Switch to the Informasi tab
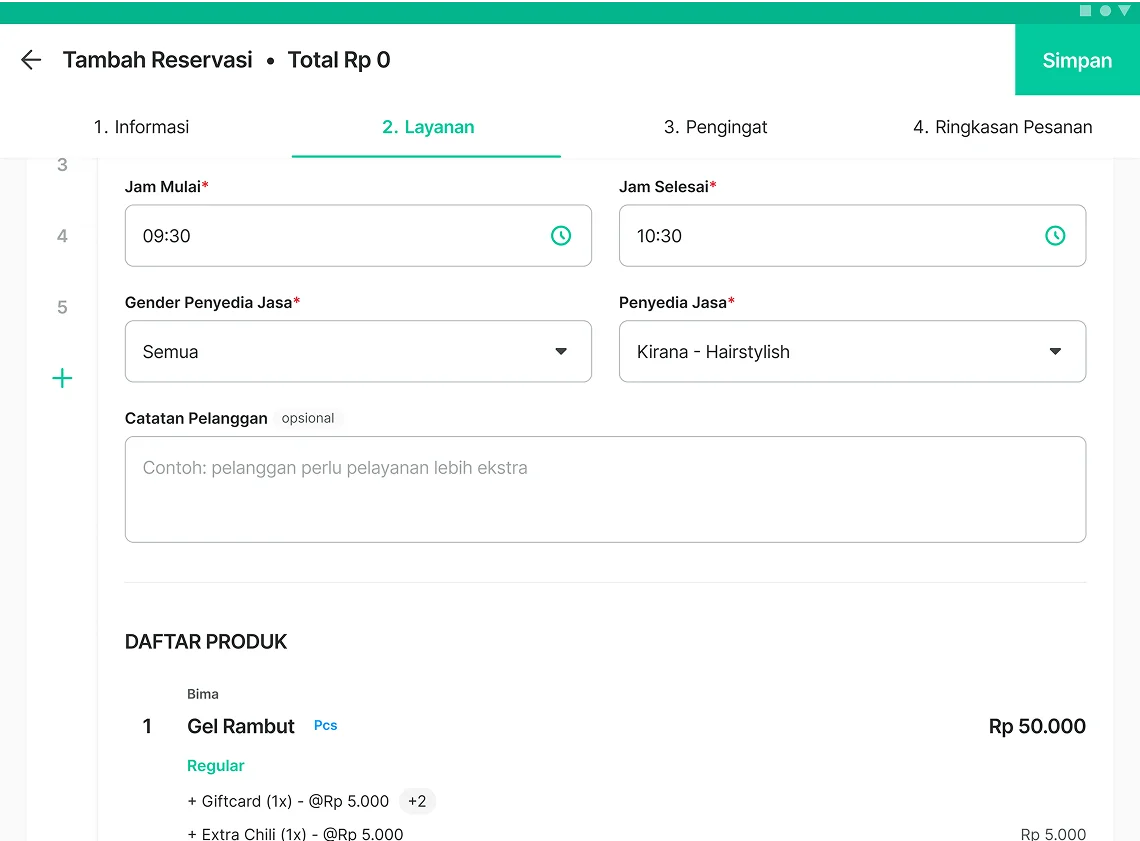 pos(141,127)
